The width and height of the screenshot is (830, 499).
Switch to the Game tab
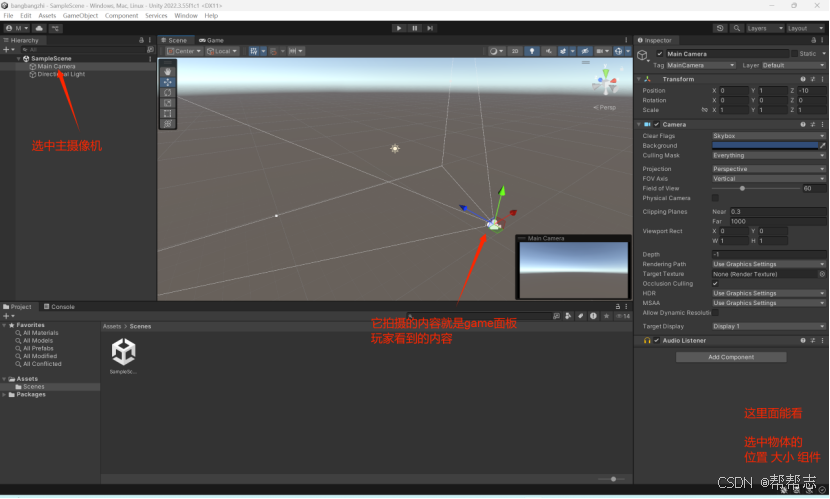(212, 40)
